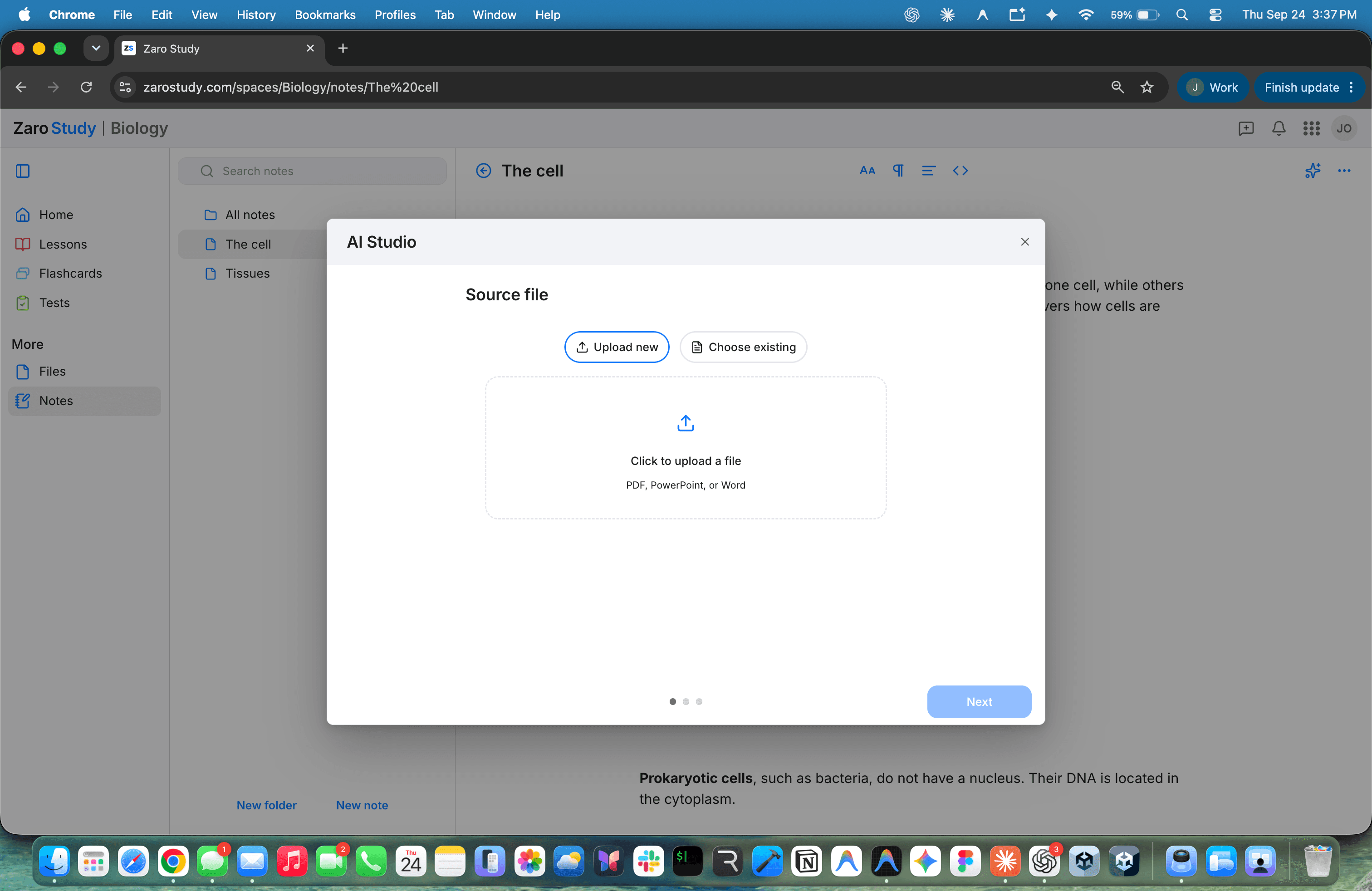Open the History menu in the menu bar
Viewport: 1372px width, 891px height.
pyautogui.click(x=256, y=15)
